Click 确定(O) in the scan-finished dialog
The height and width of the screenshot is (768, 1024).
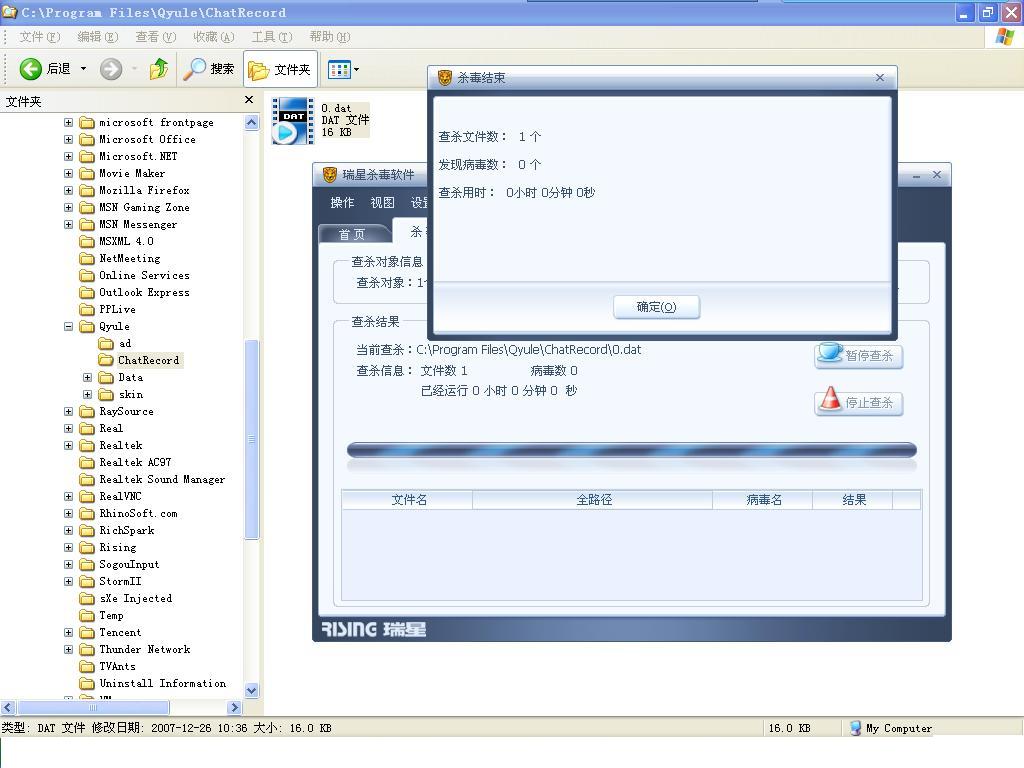(656, 307)
